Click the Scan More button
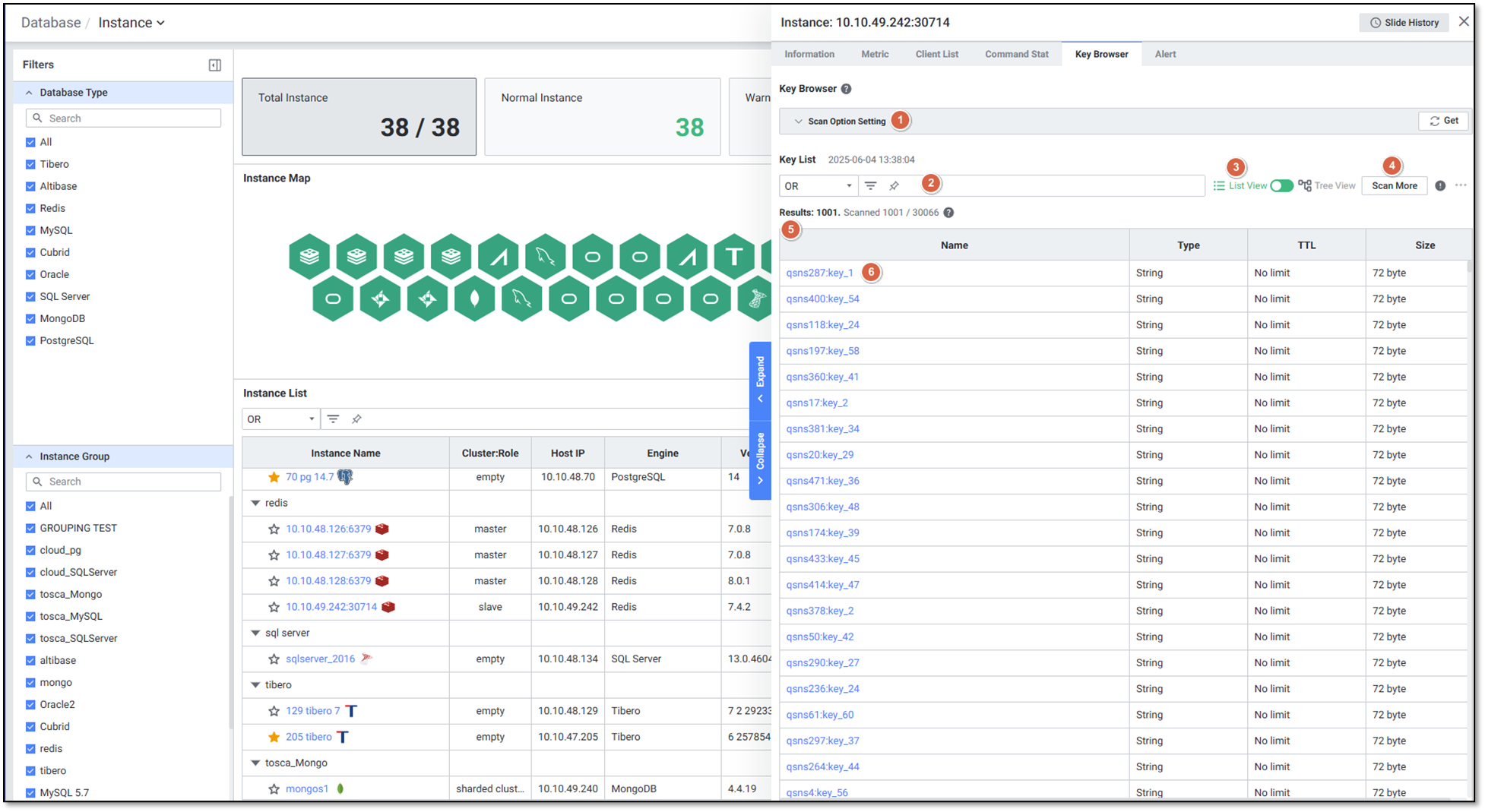 [1394, 186]
